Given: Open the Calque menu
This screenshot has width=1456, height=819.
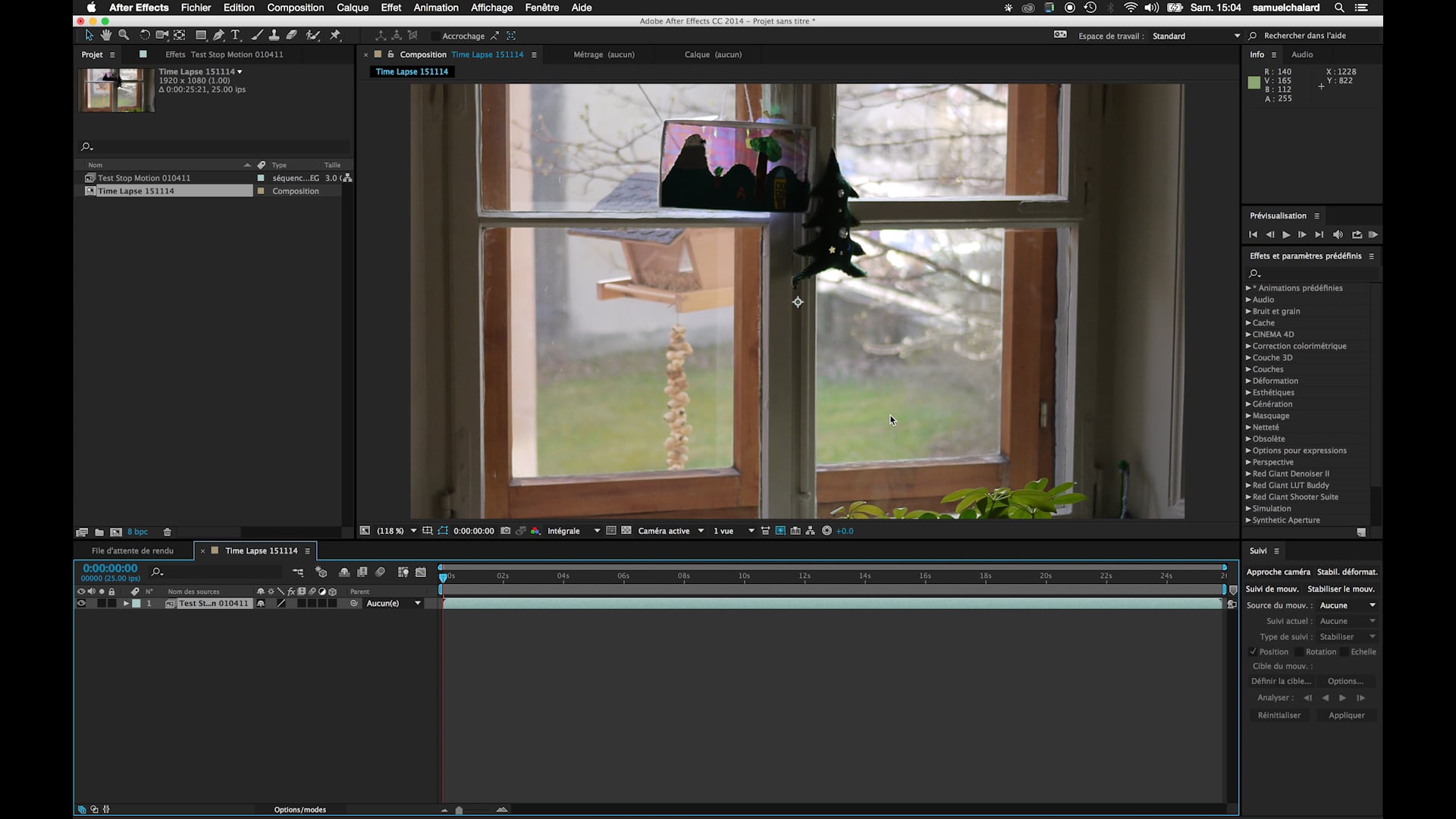Looking at the screenshot, I should 353,8.
